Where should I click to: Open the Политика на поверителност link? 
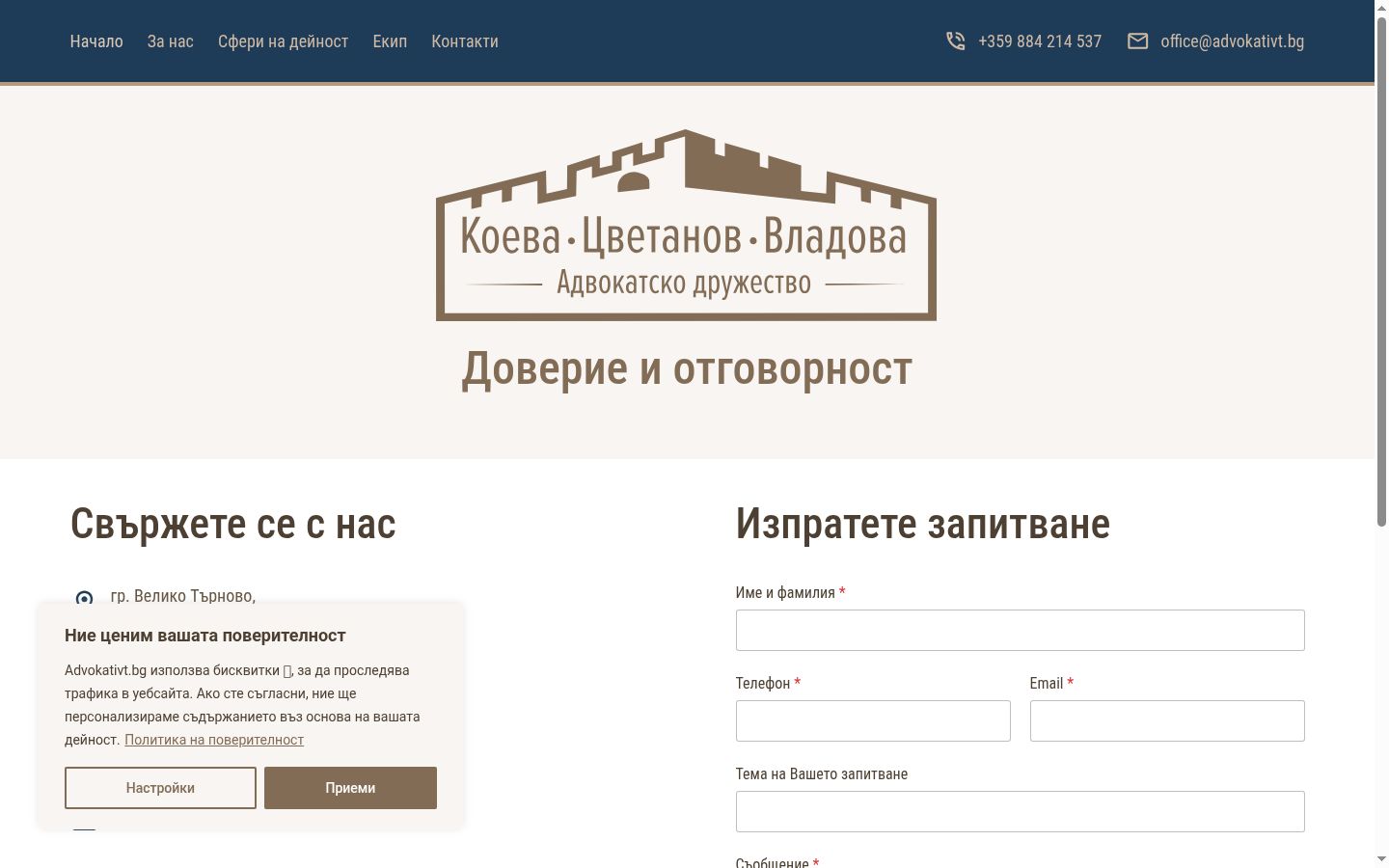214,740
